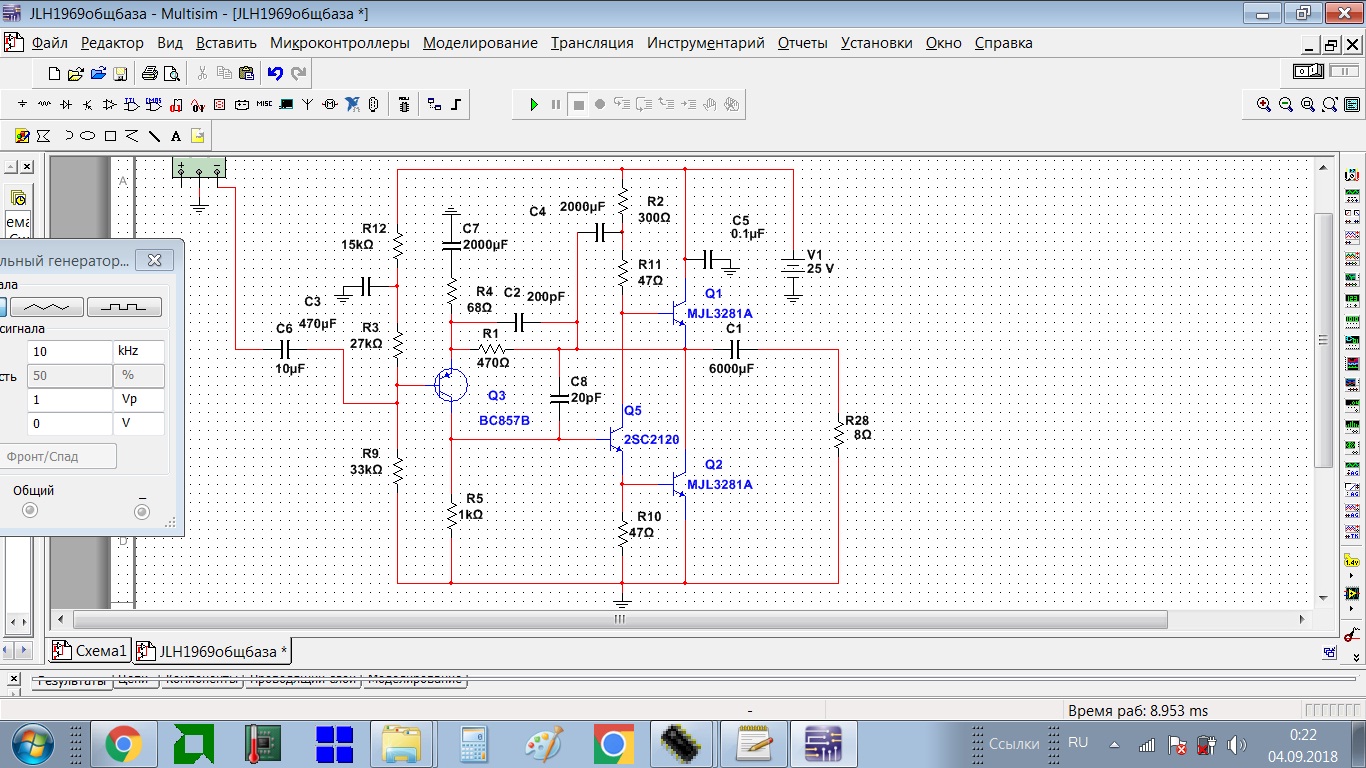Open the kHz frequency unit selector
This screenshot has width=1366, height=768.
click(x=139, y=352)
